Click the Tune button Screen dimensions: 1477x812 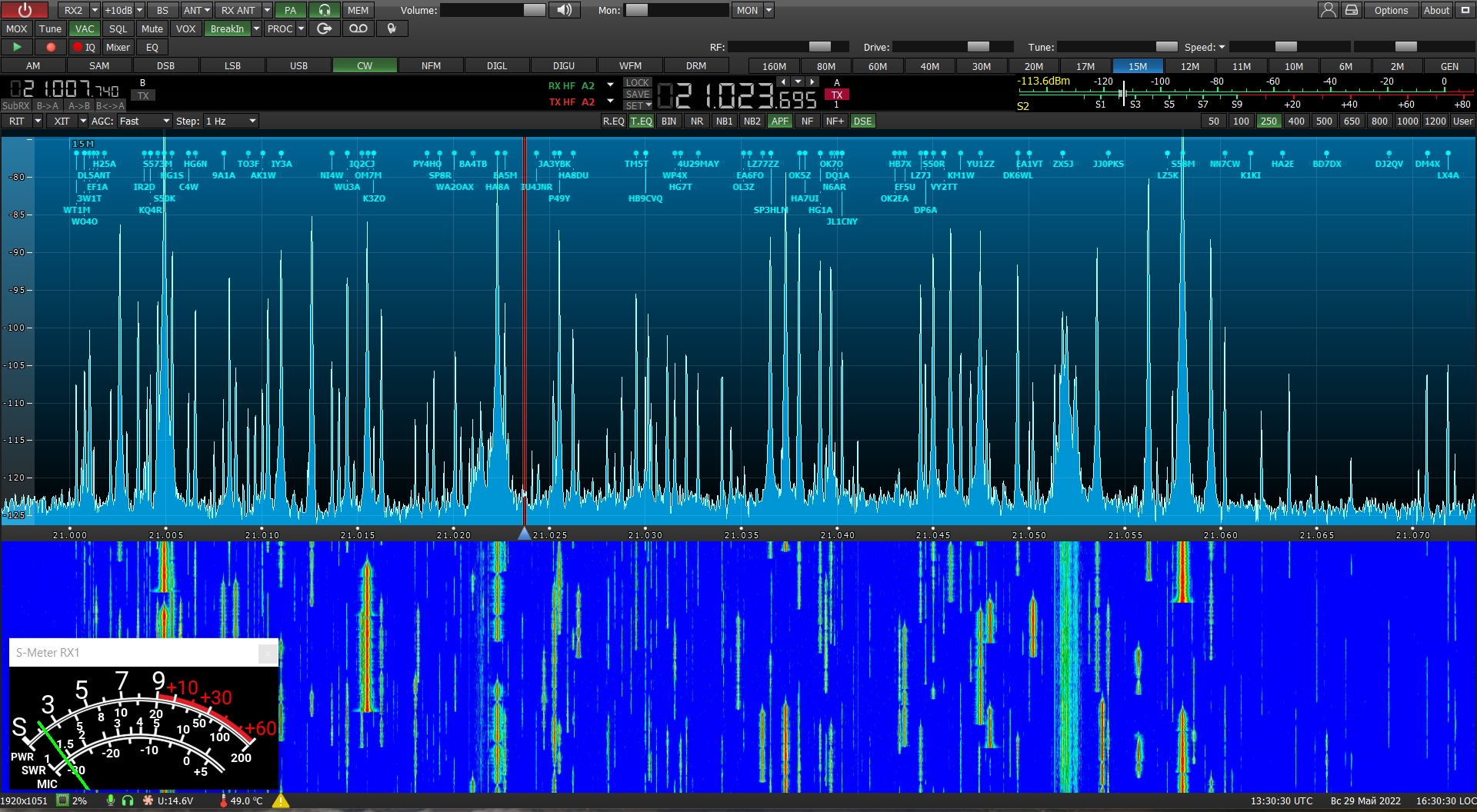[50, 28]
